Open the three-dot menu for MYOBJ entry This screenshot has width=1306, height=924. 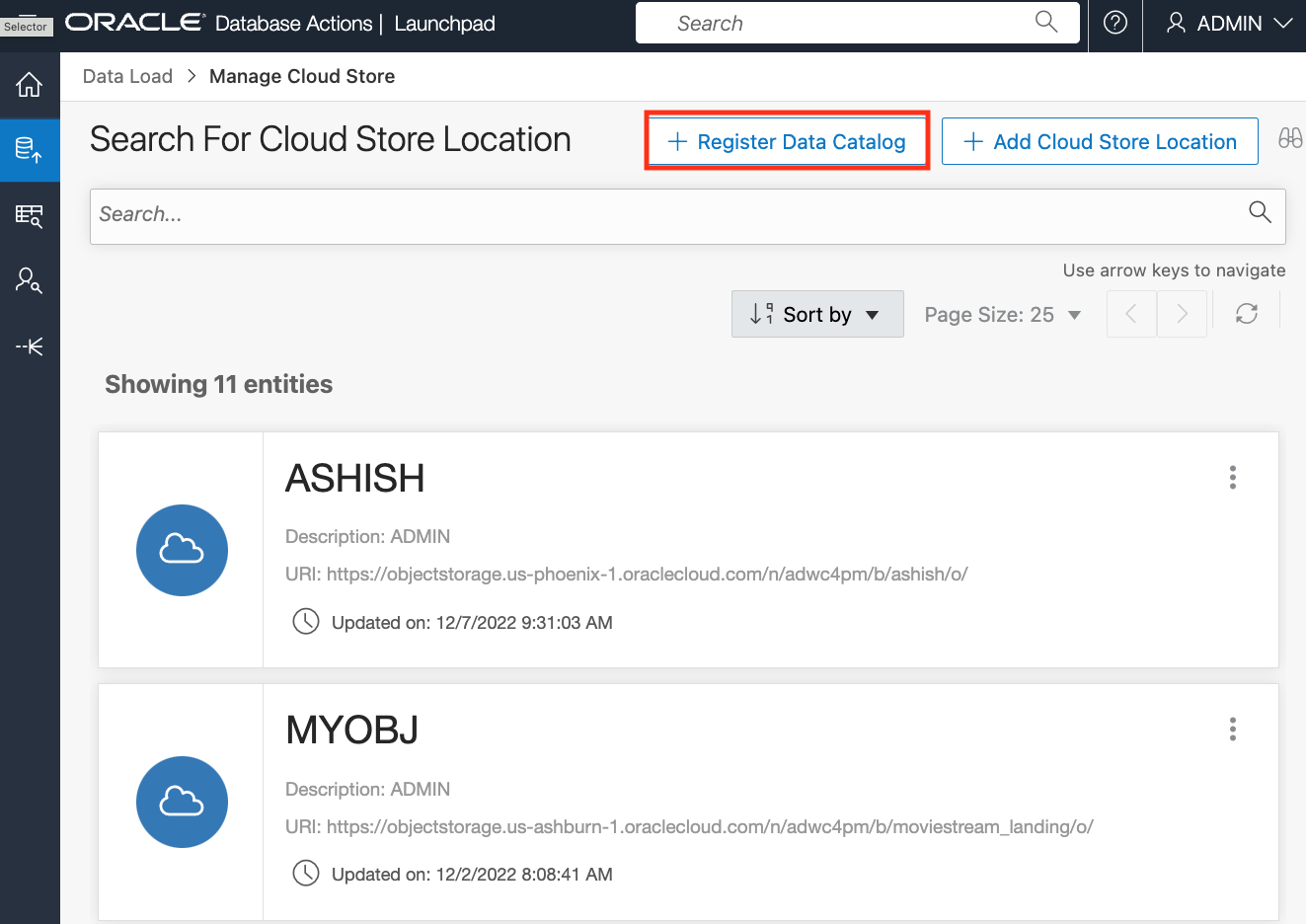(x=1232, y=729)
